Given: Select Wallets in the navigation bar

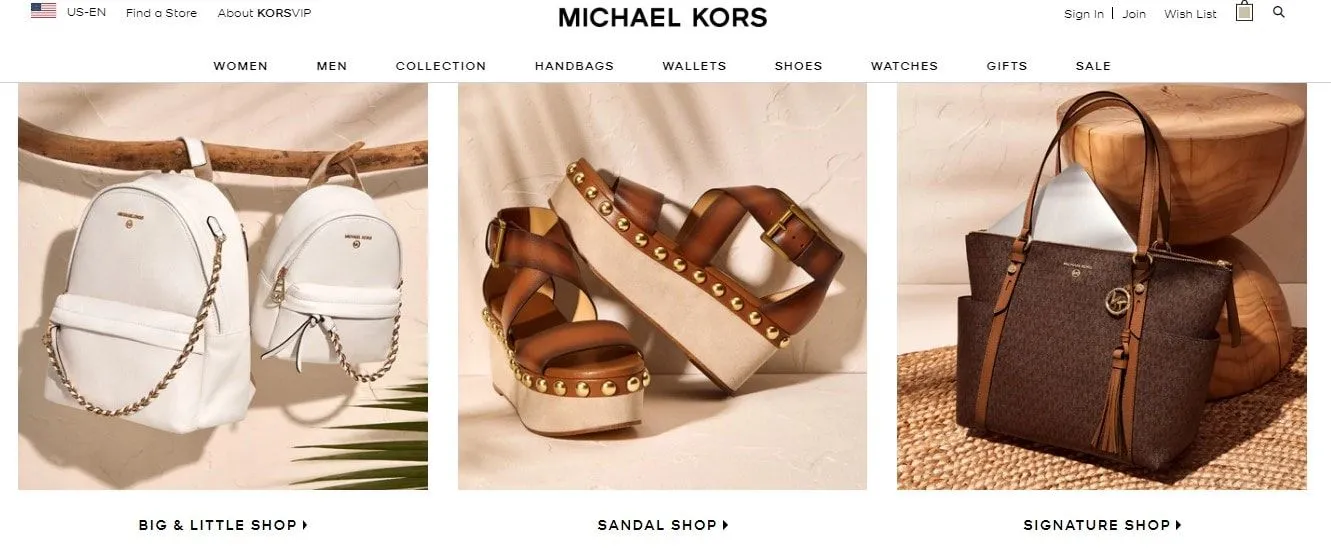Looking at the screenshot, I should 694,66.
